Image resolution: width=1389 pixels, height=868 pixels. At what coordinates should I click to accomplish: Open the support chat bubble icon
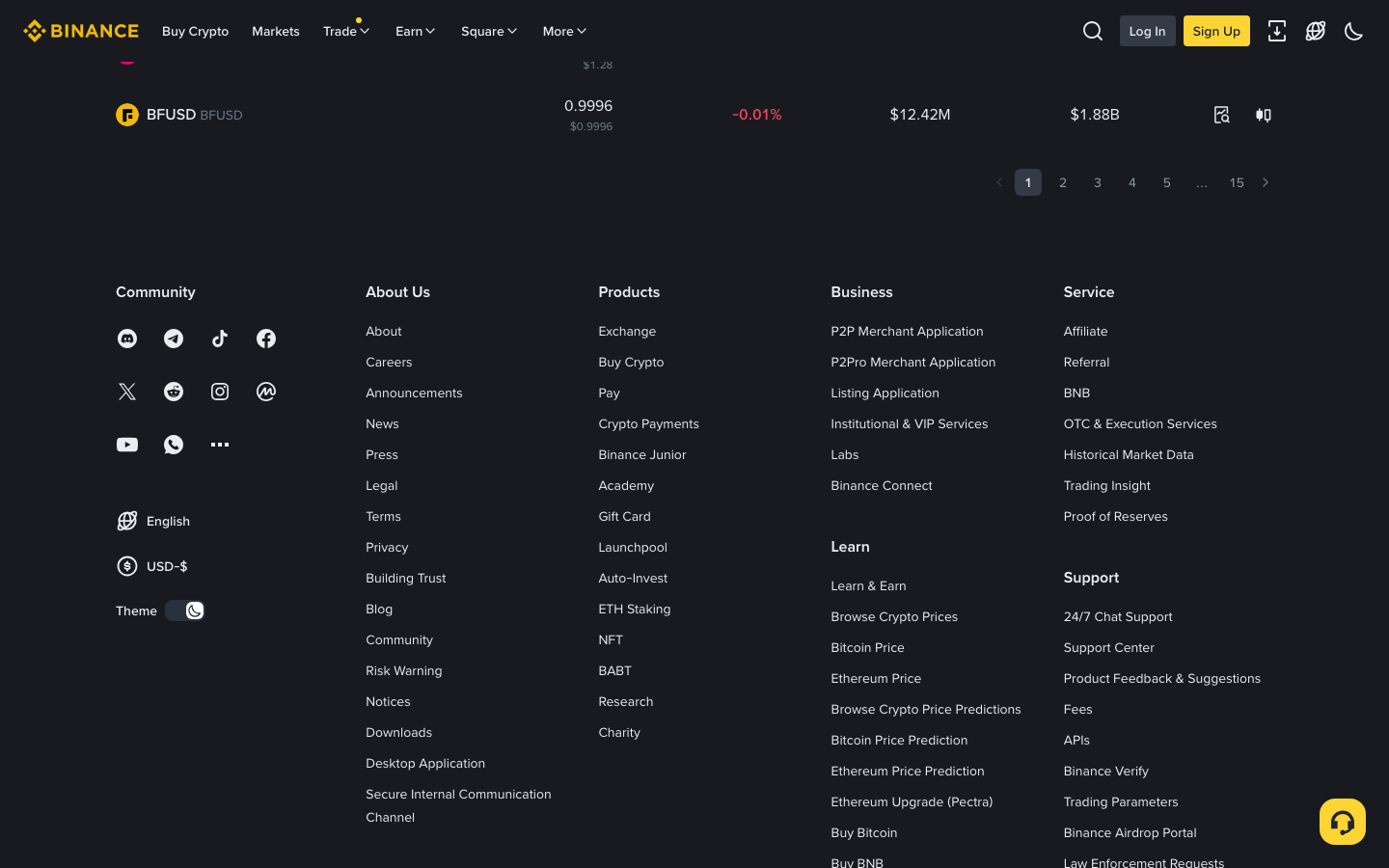[1342, 821]
